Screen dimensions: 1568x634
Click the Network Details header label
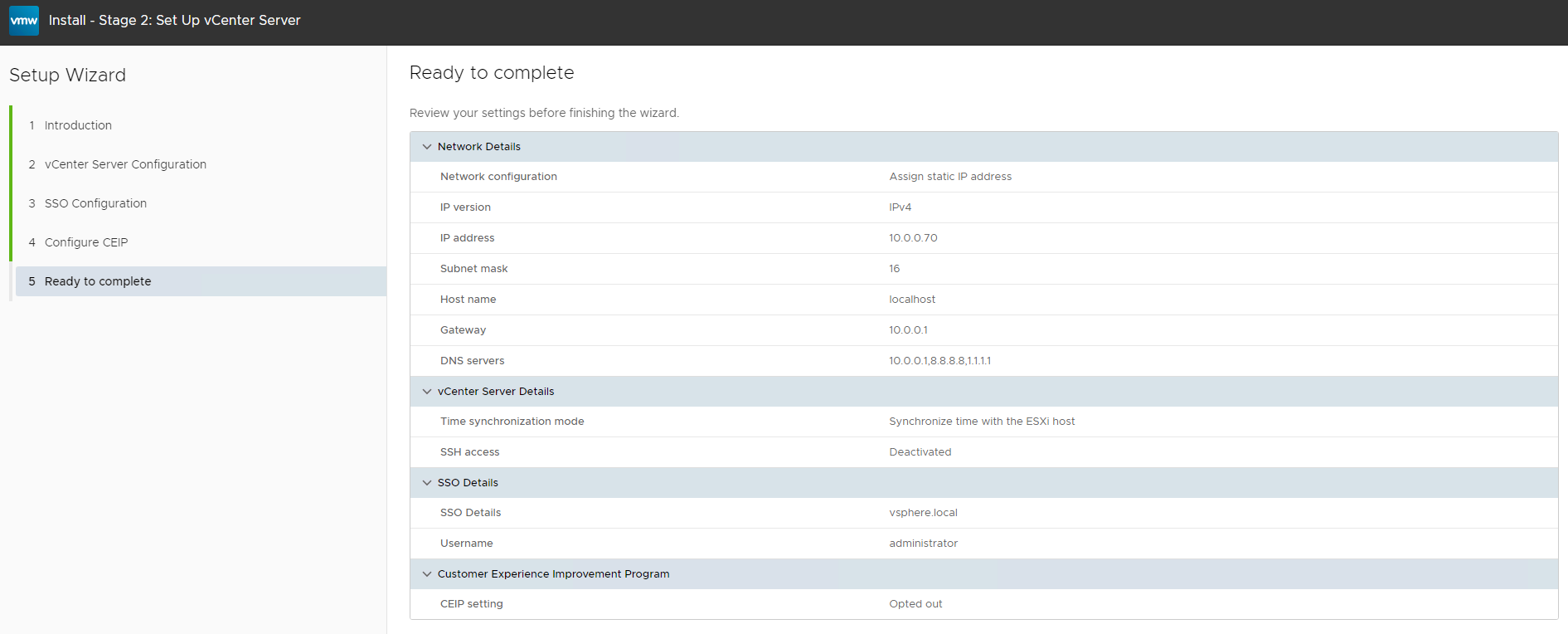(479, 147)
